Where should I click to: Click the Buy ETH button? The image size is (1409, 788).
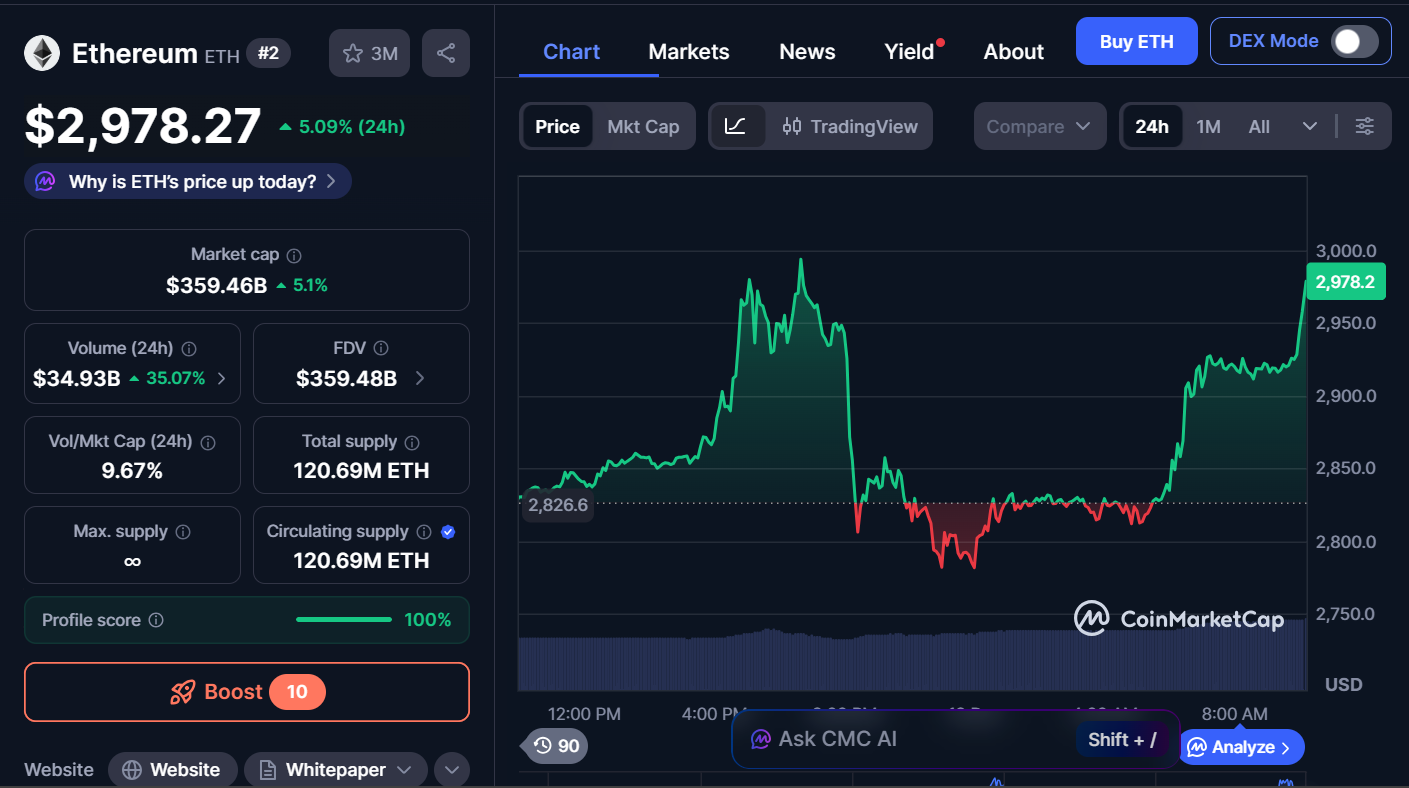coord(1136,41)
